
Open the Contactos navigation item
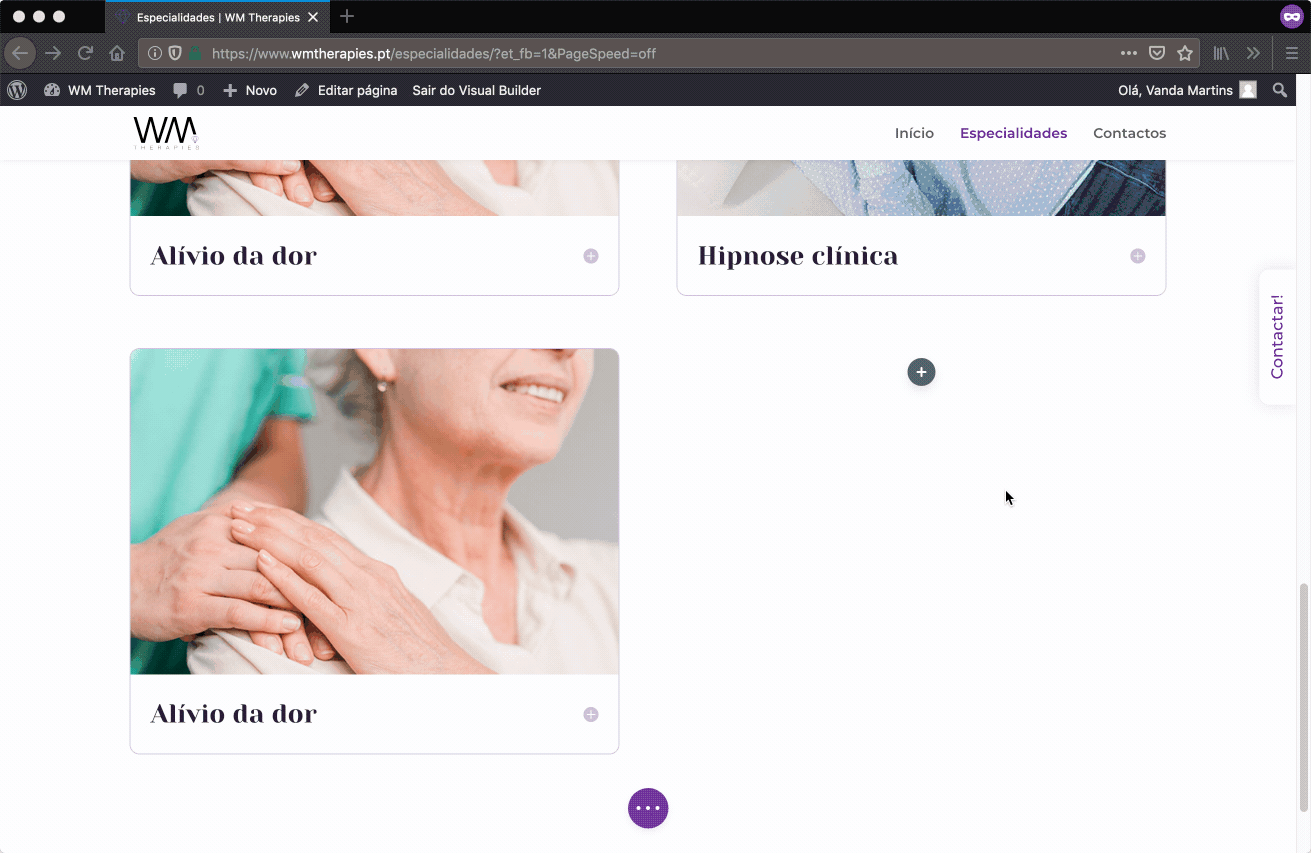pyautogui.click(x=1129, y=133)
